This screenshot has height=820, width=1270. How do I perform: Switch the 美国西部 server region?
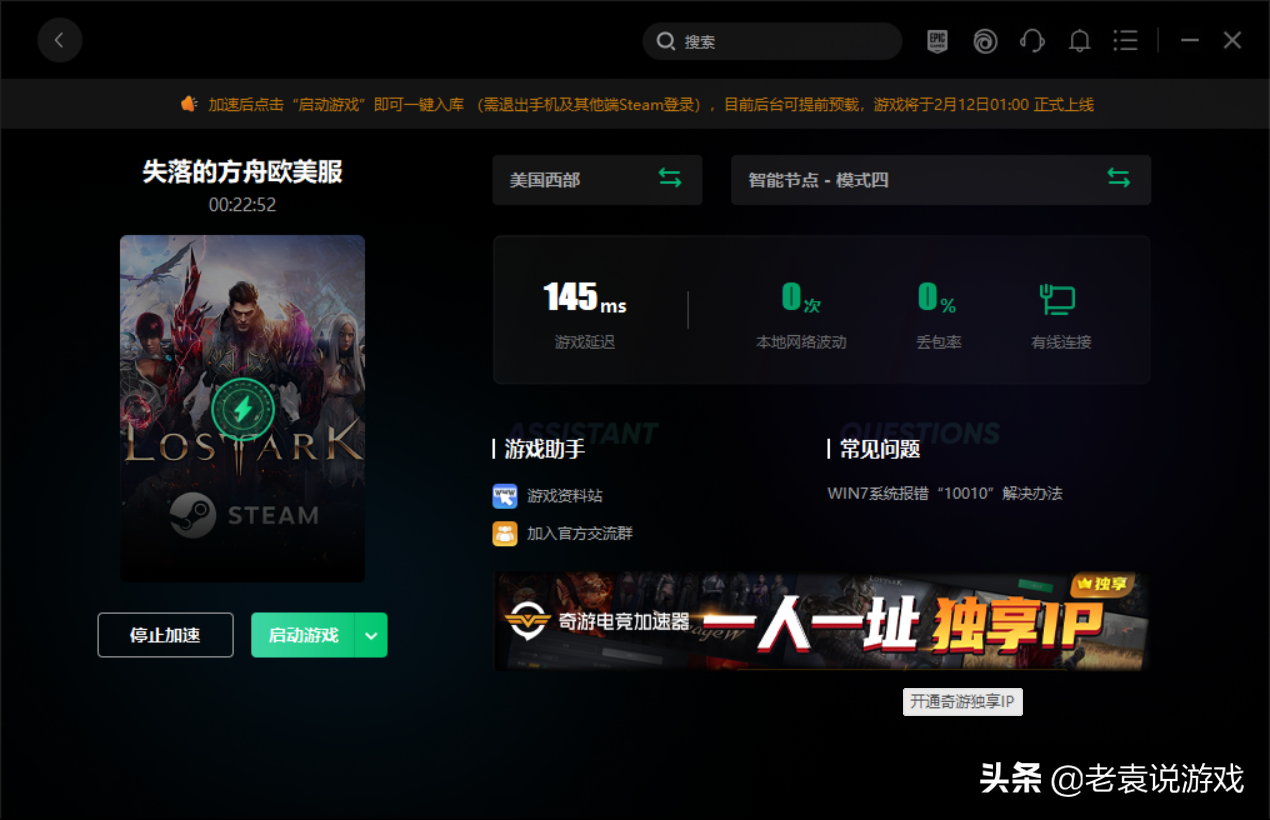pos(669,179)
